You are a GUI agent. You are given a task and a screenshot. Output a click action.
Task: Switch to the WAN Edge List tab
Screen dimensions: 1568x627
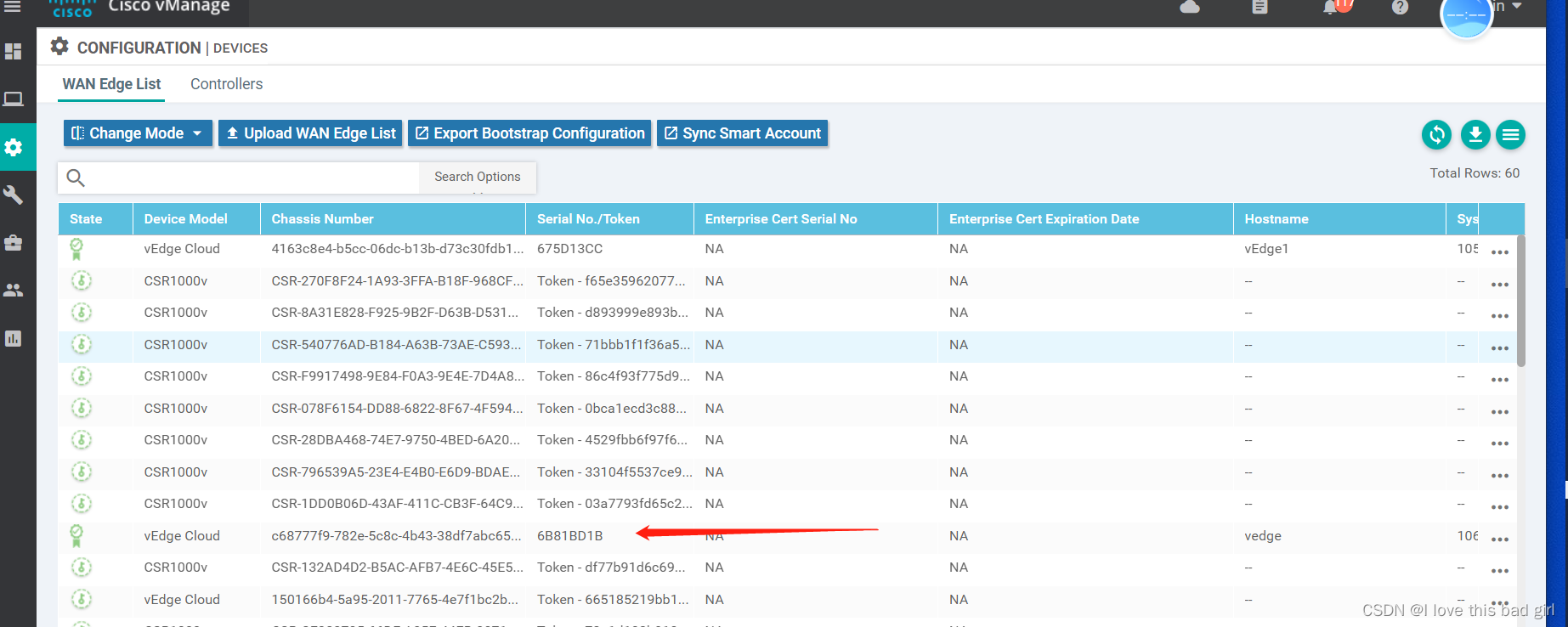[x=111, y=84]
